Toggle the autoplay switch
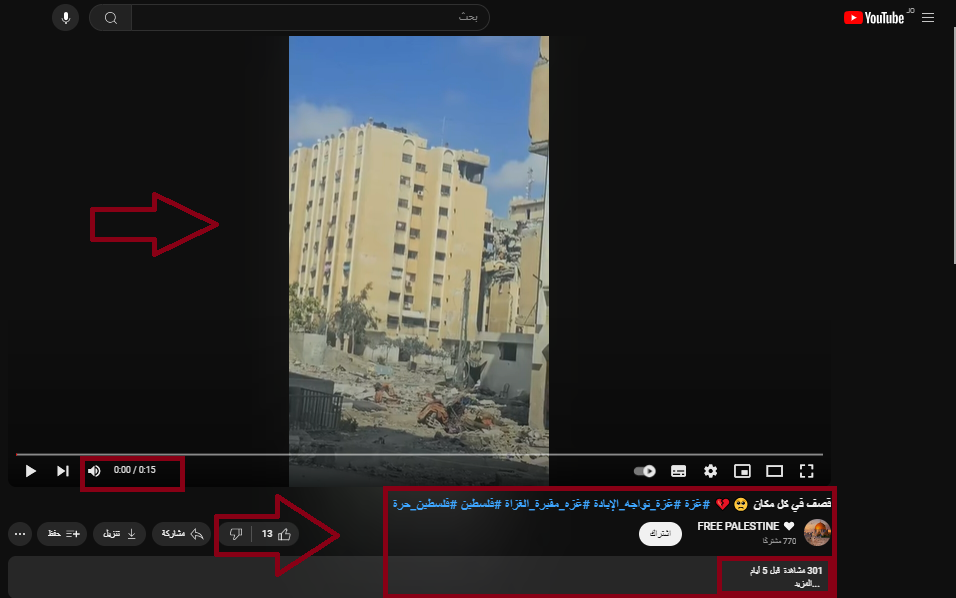 click(x=645, y=471)
